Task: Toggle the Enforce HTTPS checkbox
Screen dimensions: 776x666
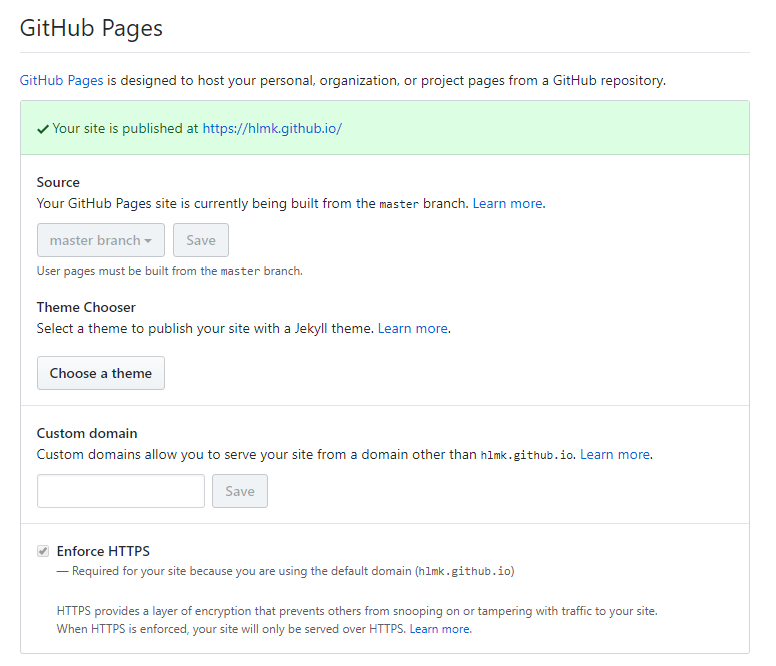Action: point(43,551)
